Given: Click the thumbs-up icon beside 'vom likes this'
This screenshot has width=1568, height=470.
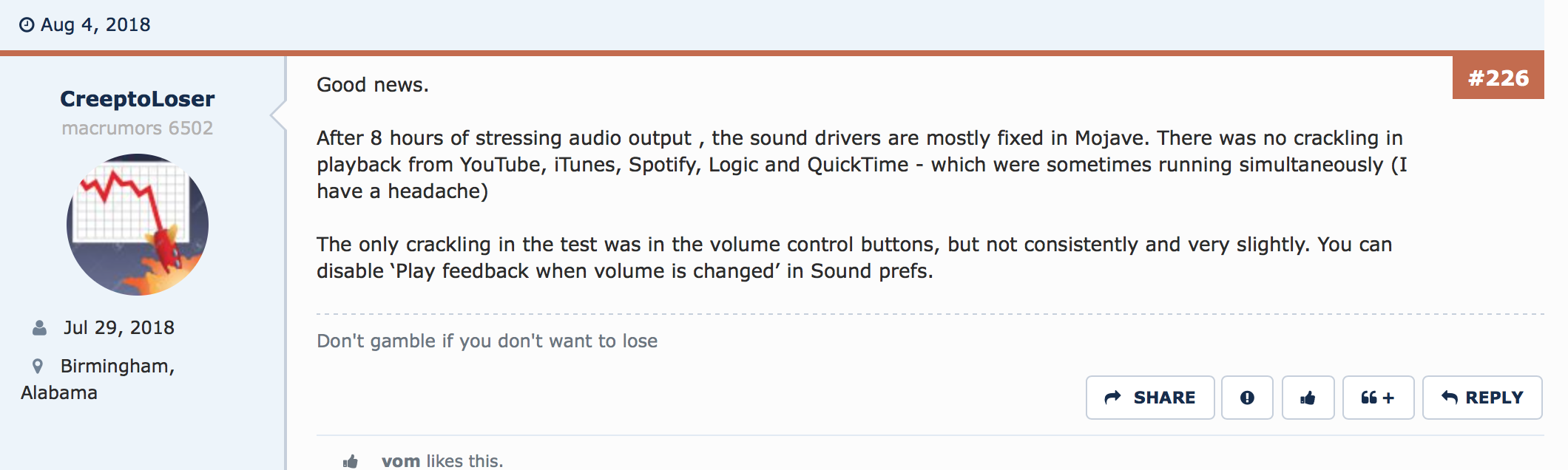Looking at the screenshot, I should (351, 462).
